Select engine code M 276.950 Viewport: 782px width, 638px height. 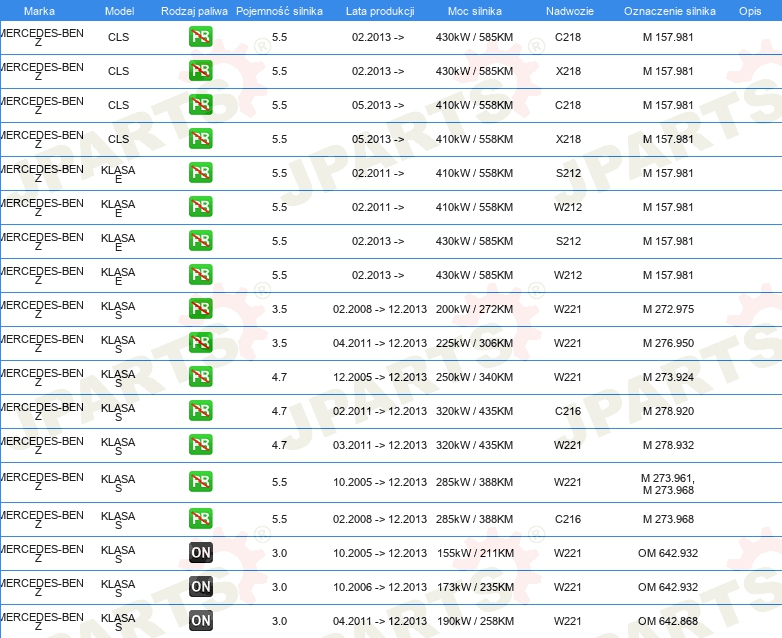pyautogui.click(x=668, y=343)
